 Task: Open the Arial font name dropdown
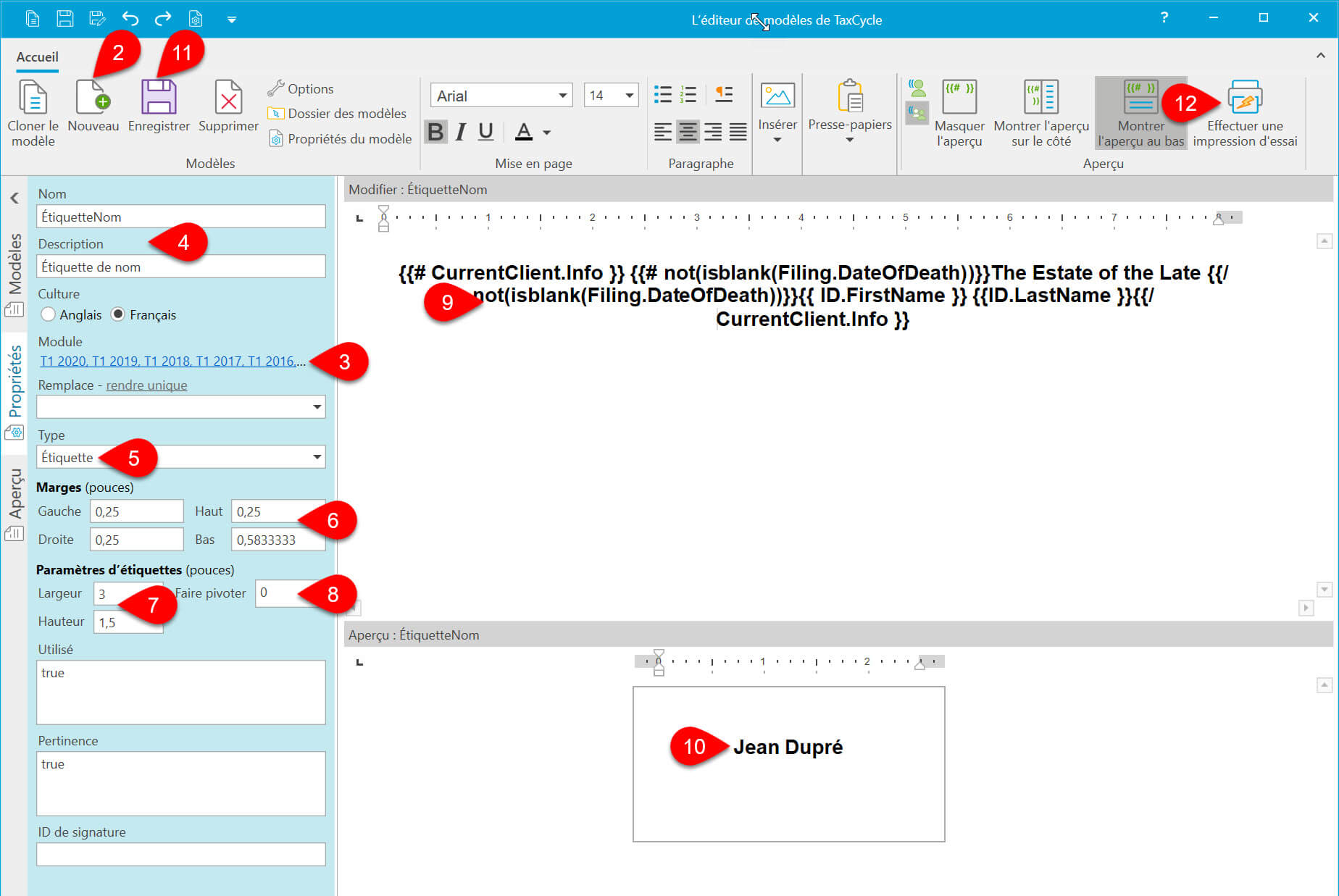(x=562, y=96)
